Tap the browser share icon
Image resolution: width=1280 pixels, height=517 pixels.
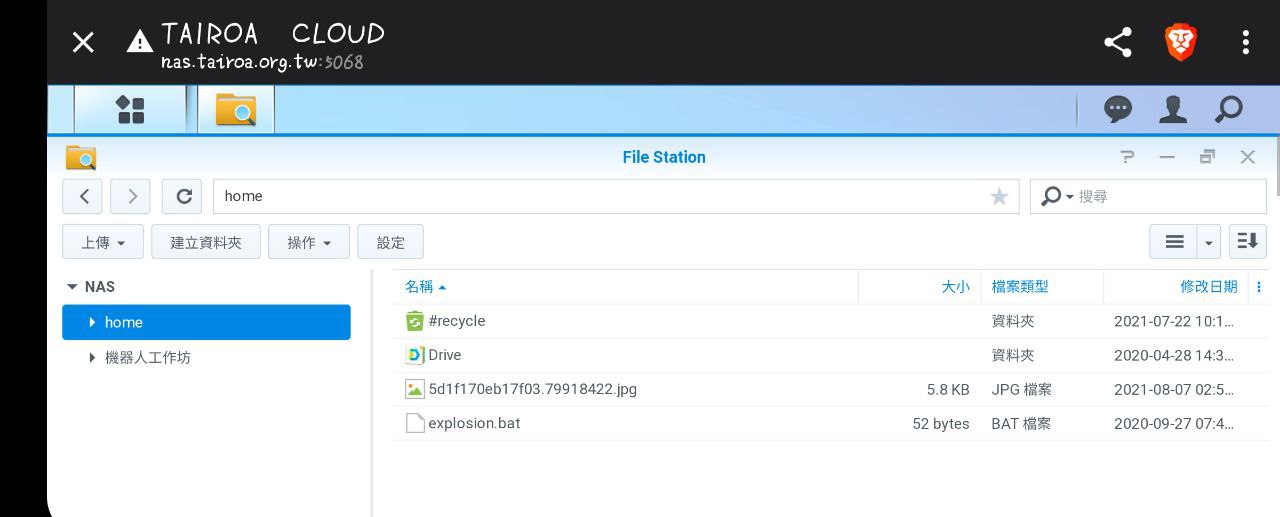1117,42
